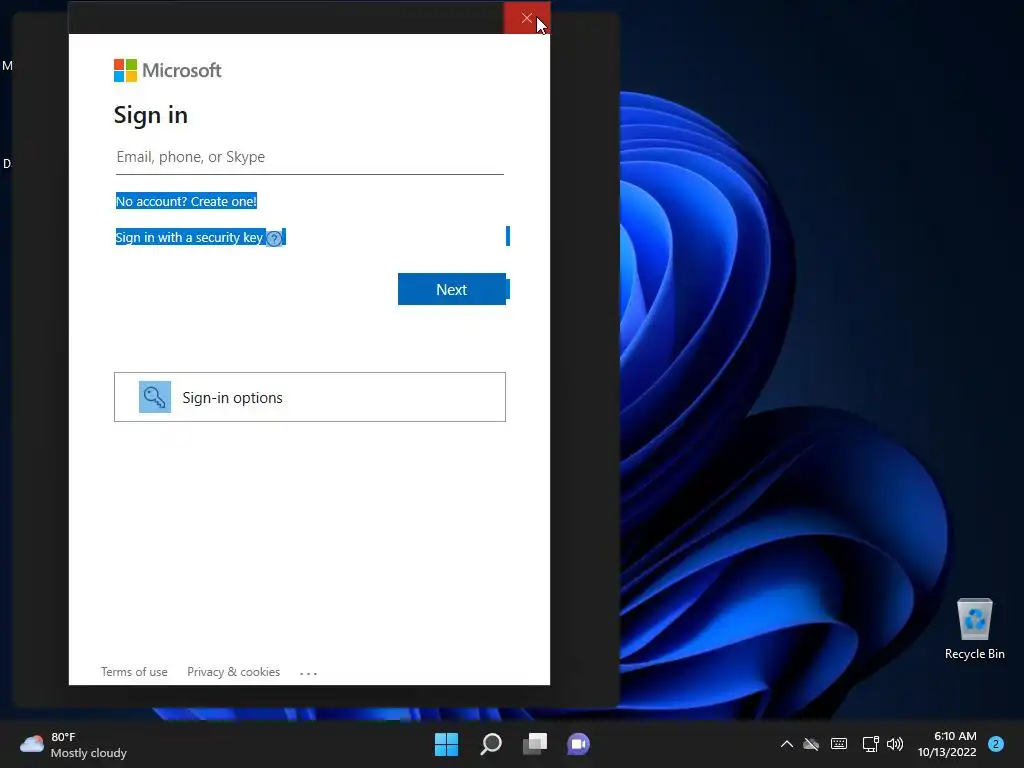This screenshot has width=1024, height=768.
Task: Open taskbar Search
Action: point(491,744)
